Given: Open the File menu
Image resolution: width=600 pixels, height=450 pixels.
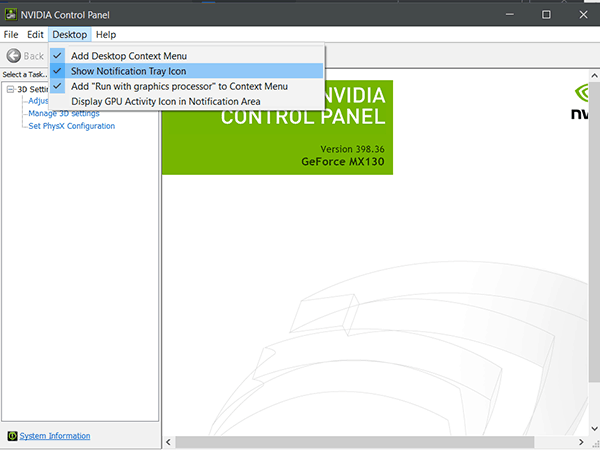Looking at the screenshot, I should point(11,34).
